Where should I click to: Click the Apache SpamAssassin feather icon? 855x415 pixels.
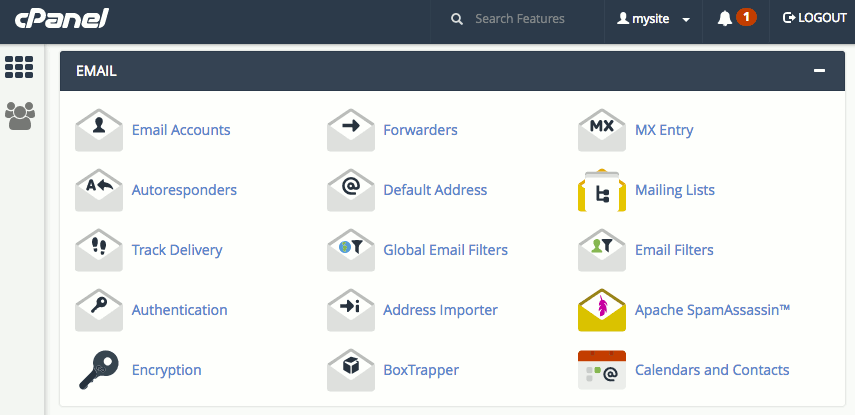click(602, 310)
